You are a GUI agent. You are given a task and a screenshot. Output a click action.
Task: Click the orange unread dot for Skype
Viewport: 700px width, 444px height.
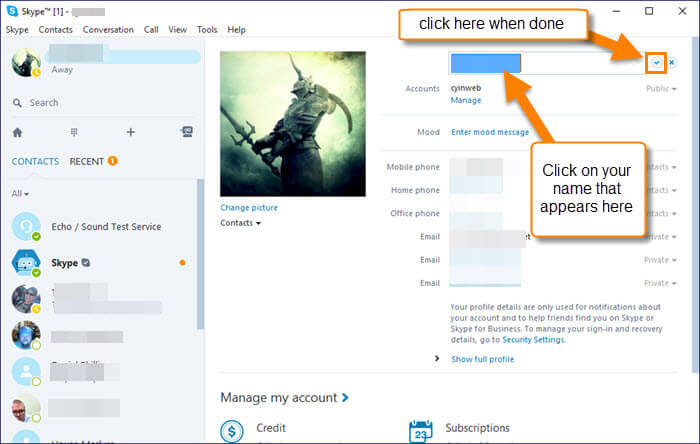(182, 263)
